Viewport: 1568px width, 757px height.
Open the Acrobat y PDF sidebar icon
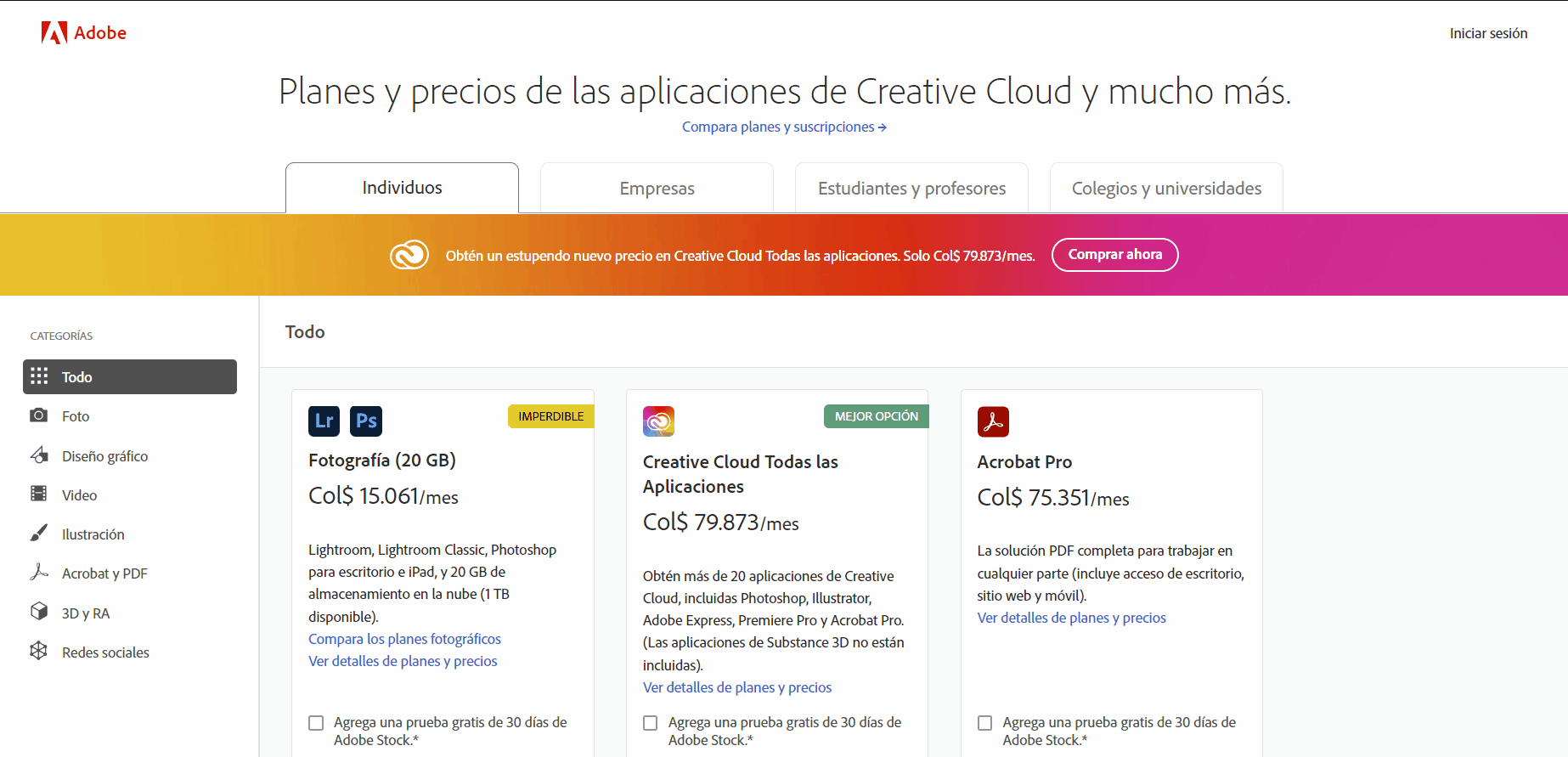pos(39,573)
